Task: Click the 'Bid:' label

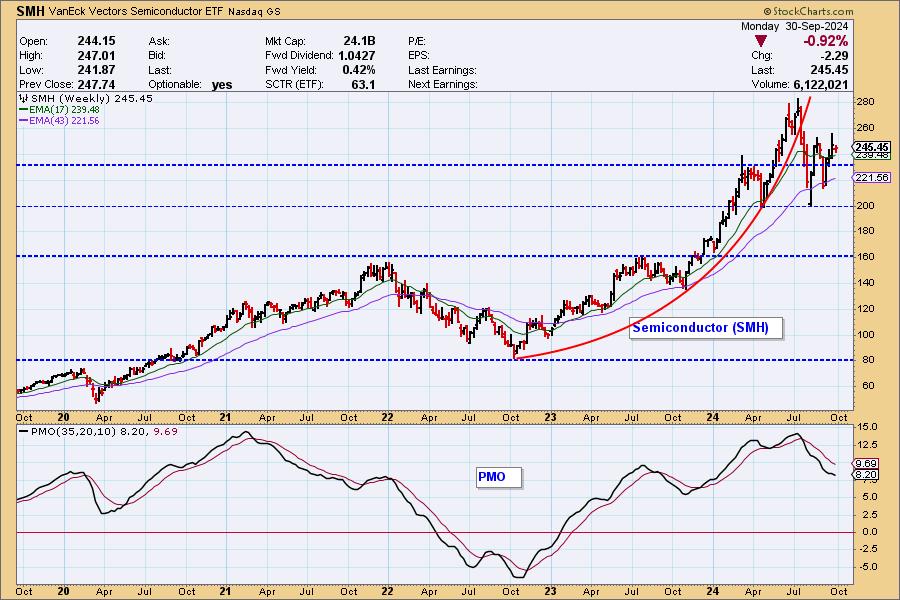Action: click(x=157, y=55)
